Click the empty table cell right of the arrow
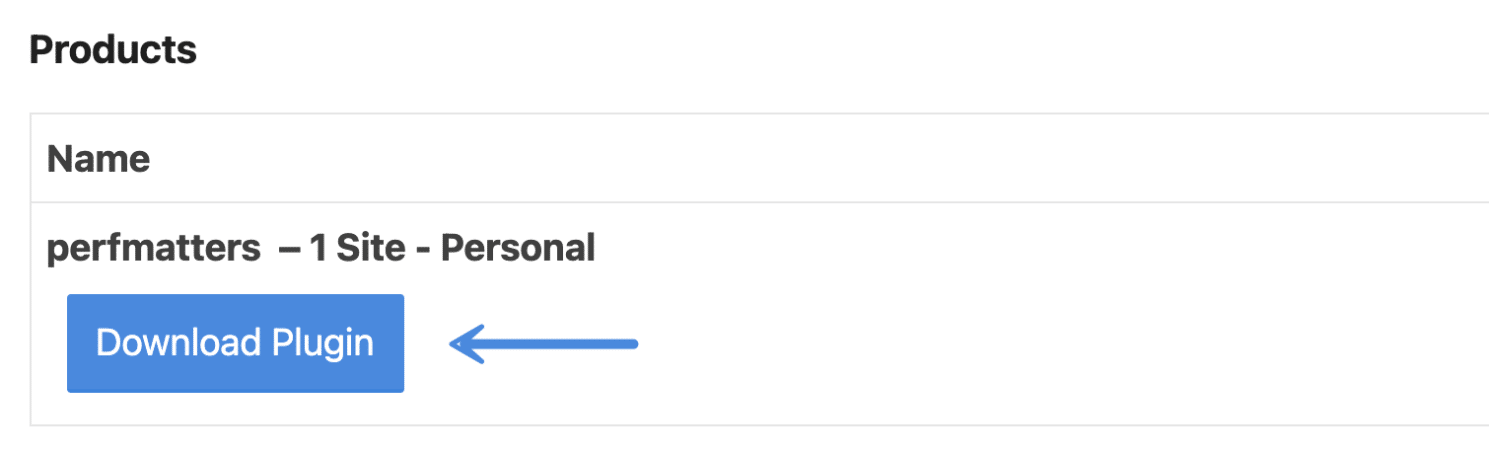 pos(1000,344)
